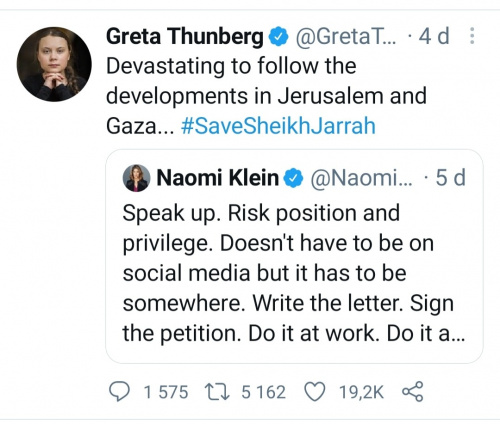Screen dimensions: 500x424
Task: Open the #SaveSheikhJarrah hashtag
Action: 278,126
